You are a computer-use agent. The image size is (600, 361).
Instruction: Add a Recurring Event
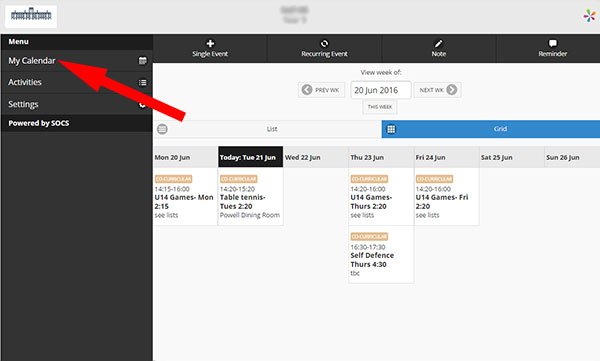(x=324, y=49)
